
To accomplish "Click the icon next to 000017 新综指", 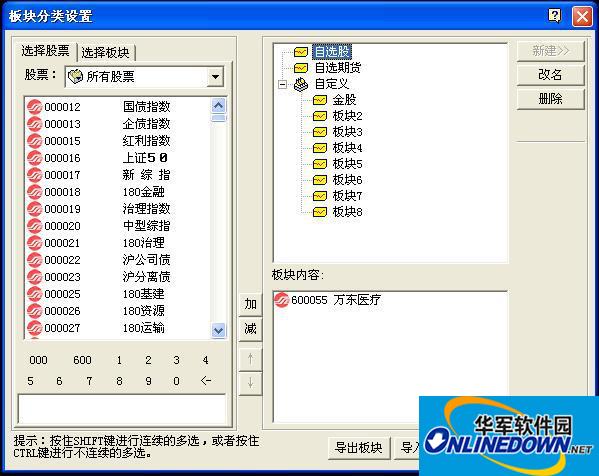I will tap(34, 175).
